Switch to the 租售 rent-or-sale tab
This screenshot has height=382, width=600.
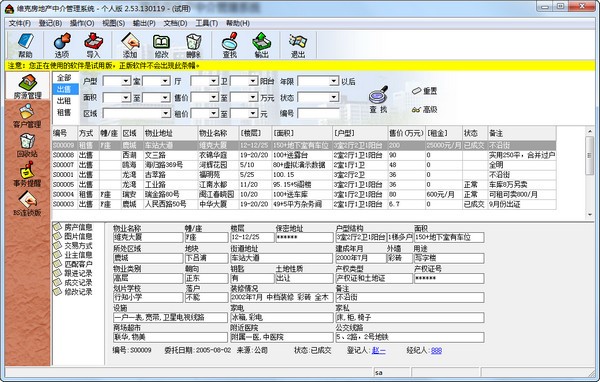pyautogui.click(x=64, y=113)
